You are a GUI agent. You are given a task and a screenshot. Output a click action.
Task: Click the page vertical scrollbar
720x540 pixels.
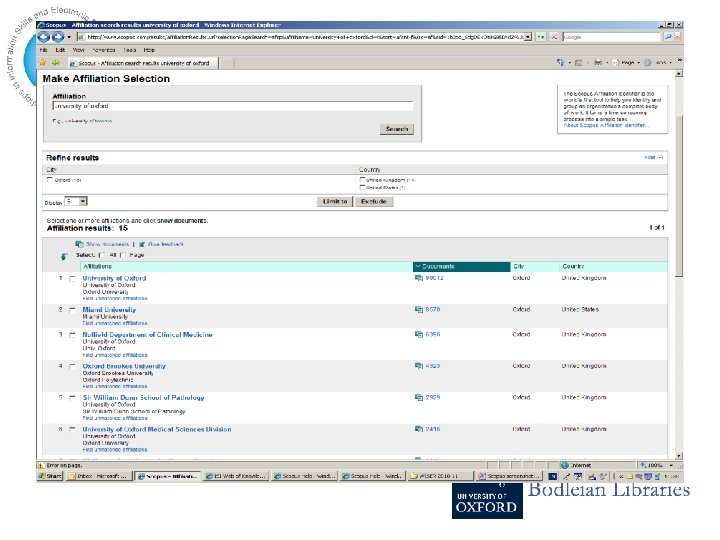(679, 197)
